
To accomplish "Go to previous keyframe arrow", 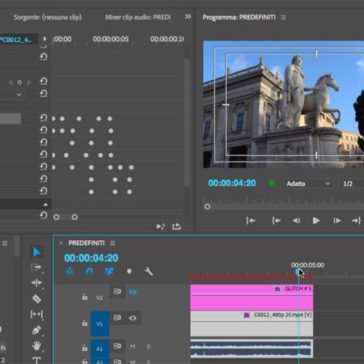I will click(x=11, y=82).
